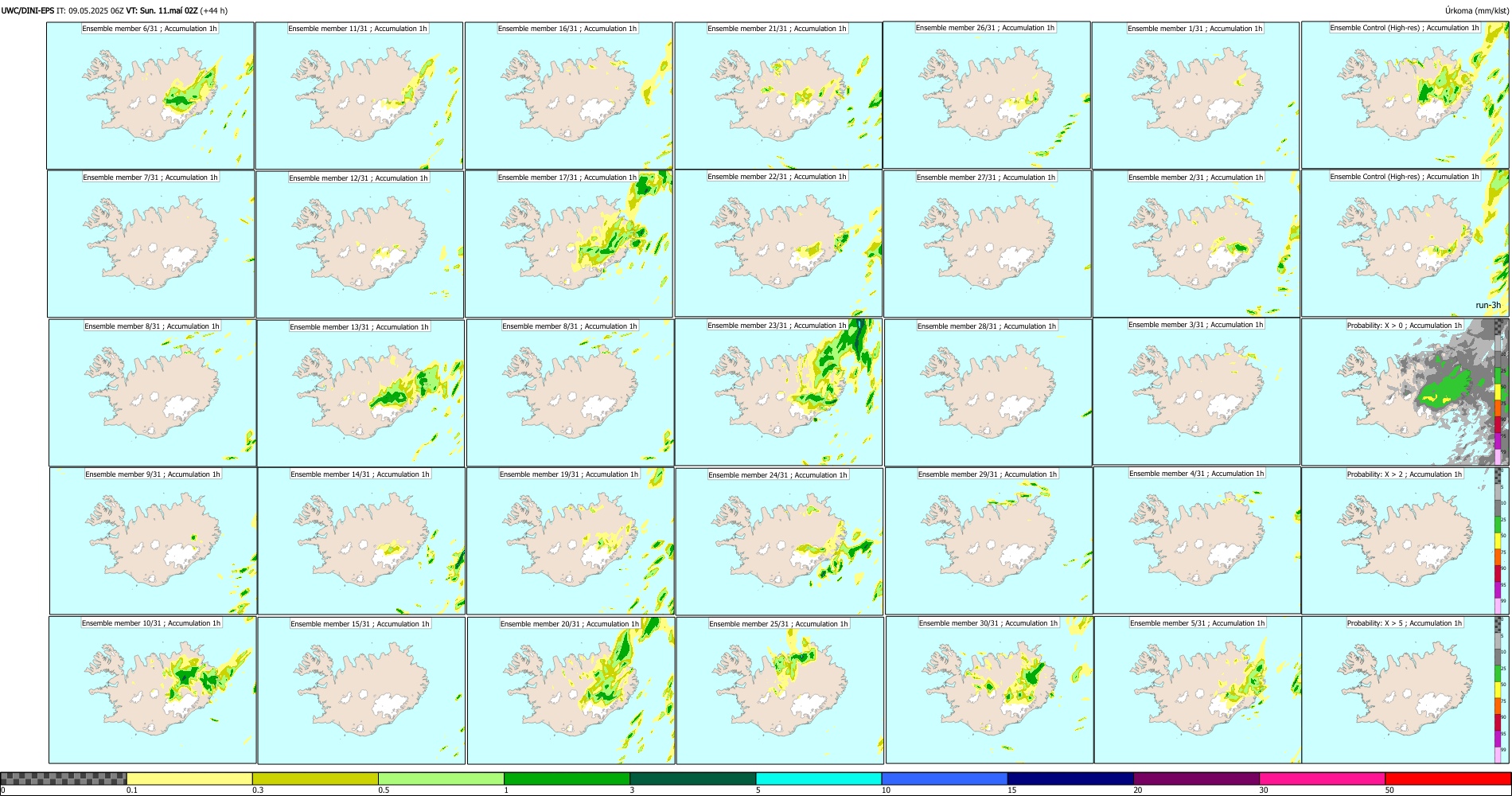Viewport: 1512px width, 796px height.
Task: Click the 'Ensemble member 22/31 ; Accumulation 1h' label
Action: coord(777,177)
